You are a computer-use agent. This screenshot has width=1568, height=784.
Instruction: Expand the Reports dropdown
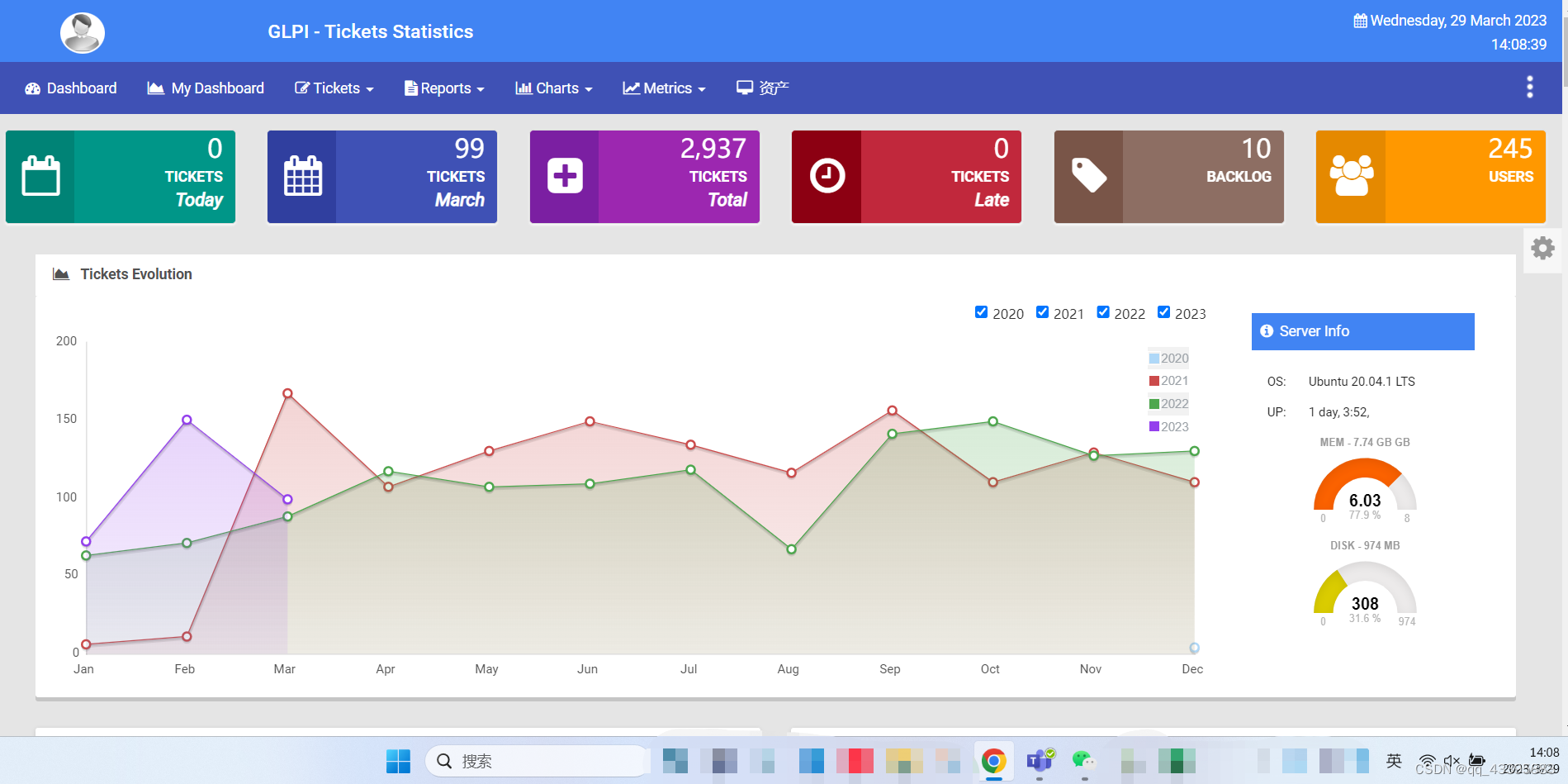[444, 88]
